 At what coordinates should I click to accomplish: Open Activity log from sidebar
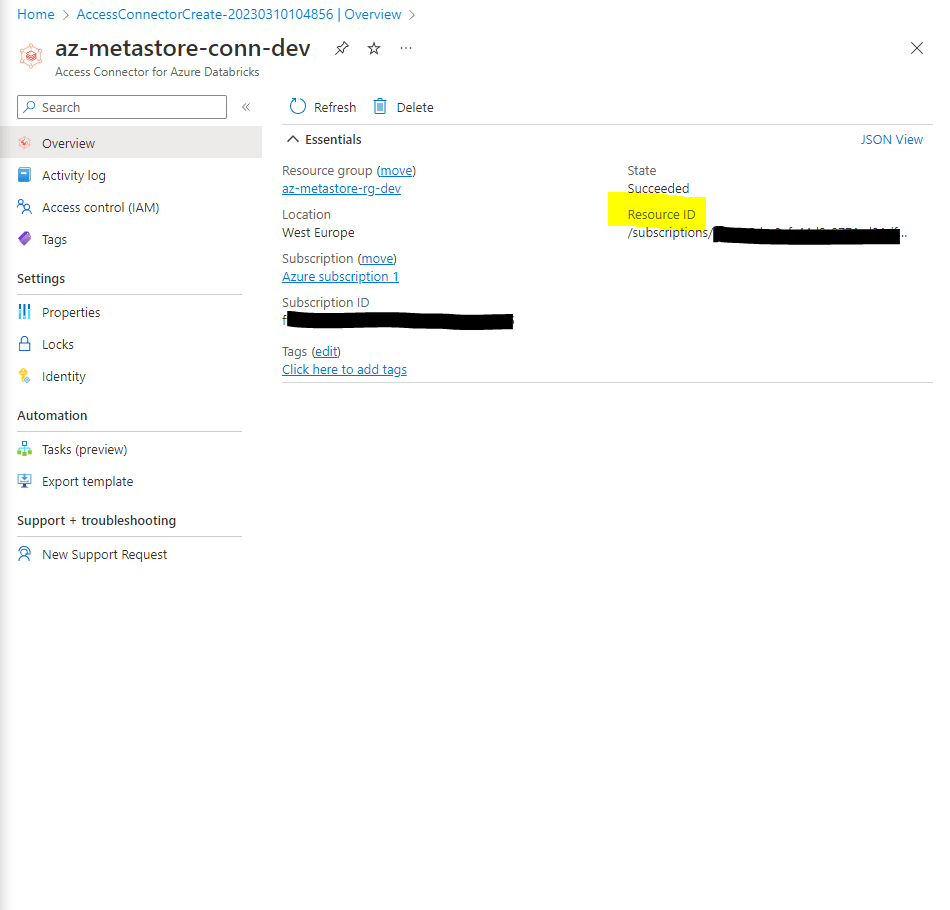pyautogui.click(x=73, y=175)
